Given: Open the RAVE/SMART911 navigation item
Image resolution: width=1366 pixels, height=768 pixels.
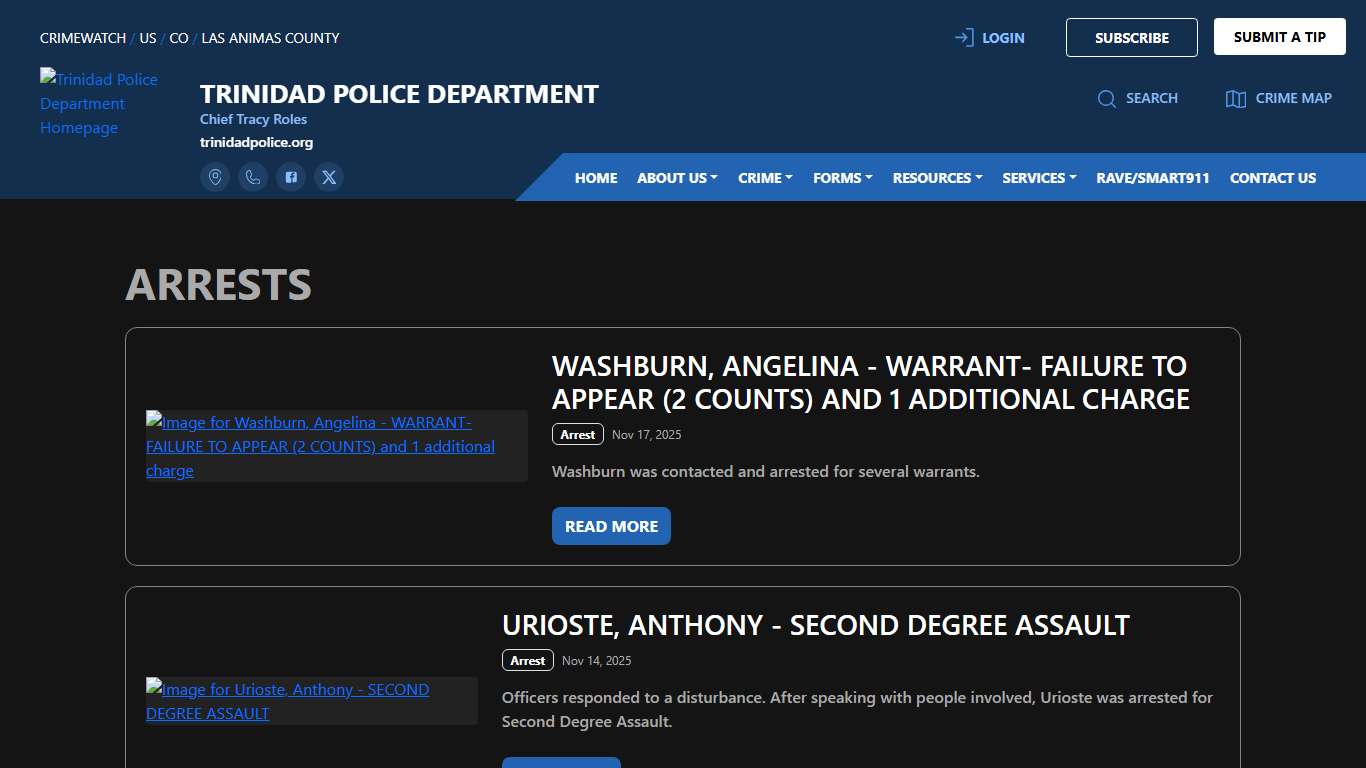Looking at the screenshot, I should point(1152,177).
